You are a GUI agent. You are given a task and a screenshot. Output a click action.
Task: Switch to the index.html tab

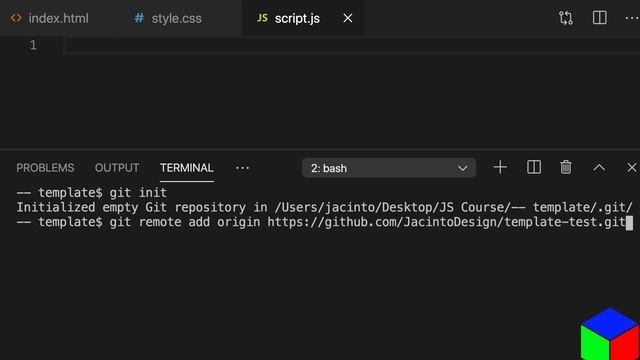58,18
